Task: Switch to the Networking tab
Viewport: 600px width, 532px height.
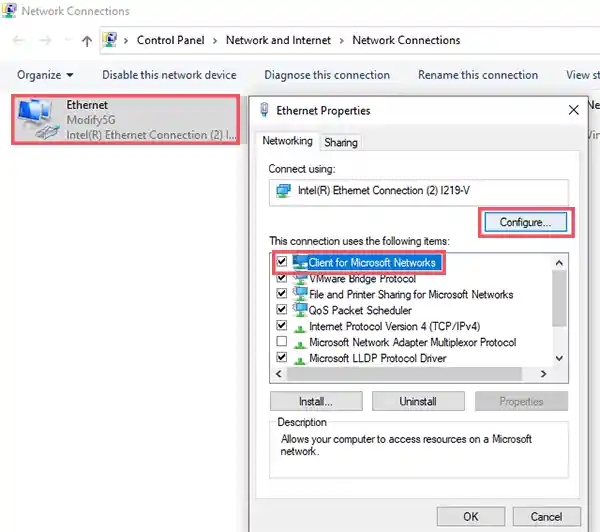Action: point(287,141)
